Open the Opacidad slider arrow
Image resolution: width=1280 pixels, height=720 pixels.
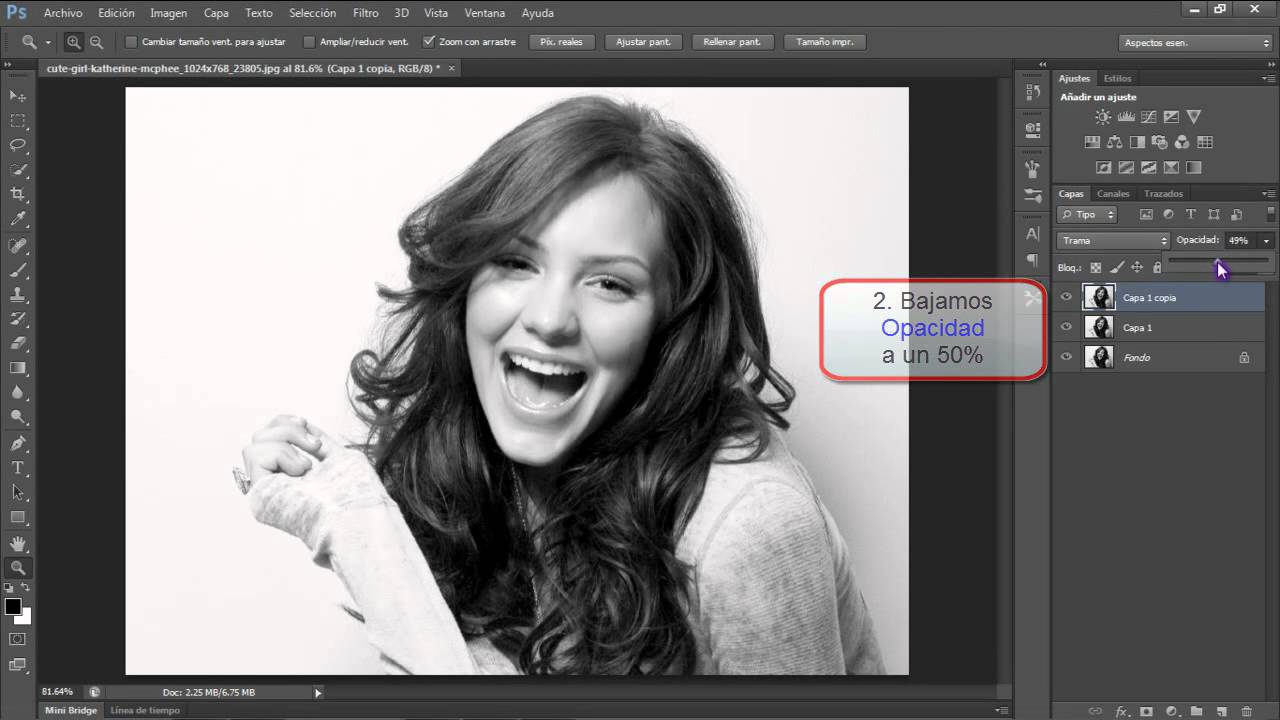coord(1266,240)
